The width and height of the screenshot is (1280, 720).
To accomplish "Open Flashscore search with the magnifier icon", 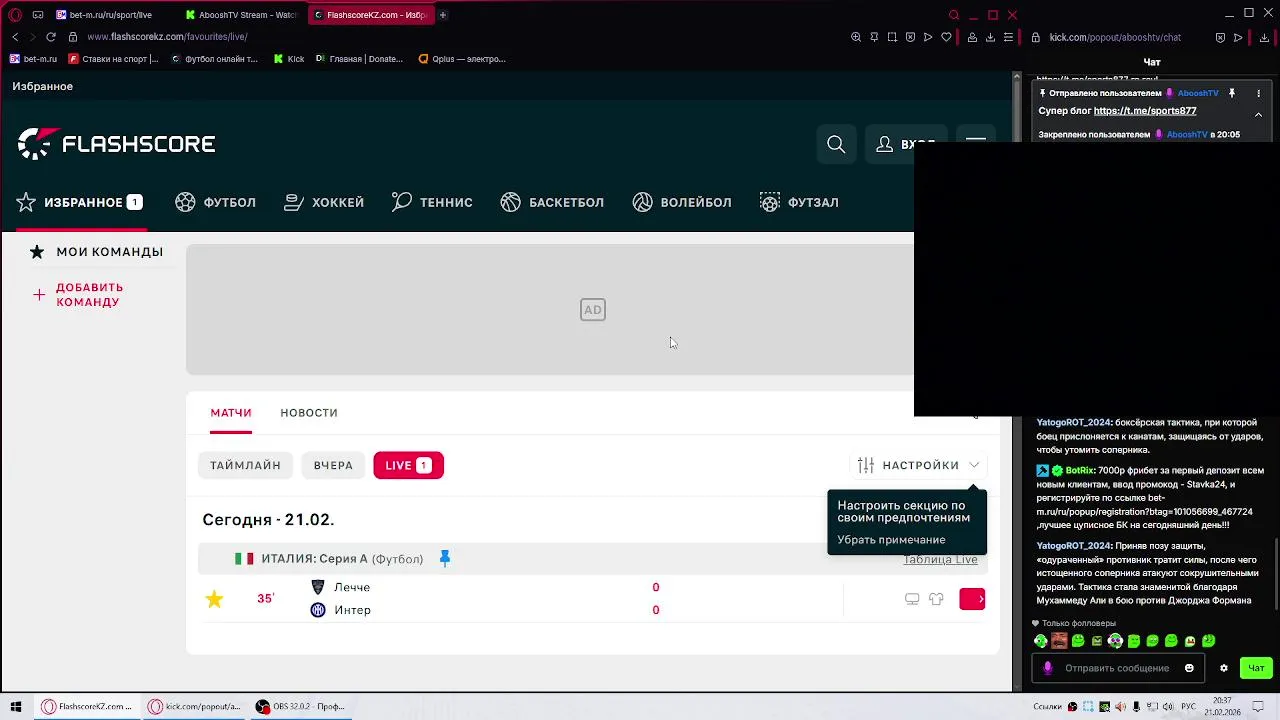I will click(836, 145).
